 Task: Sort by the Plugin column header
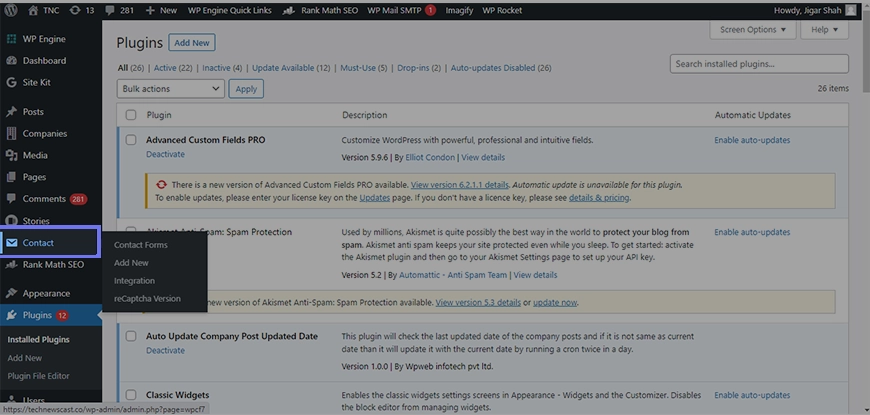pyautogui.click(x=159, y=115)
